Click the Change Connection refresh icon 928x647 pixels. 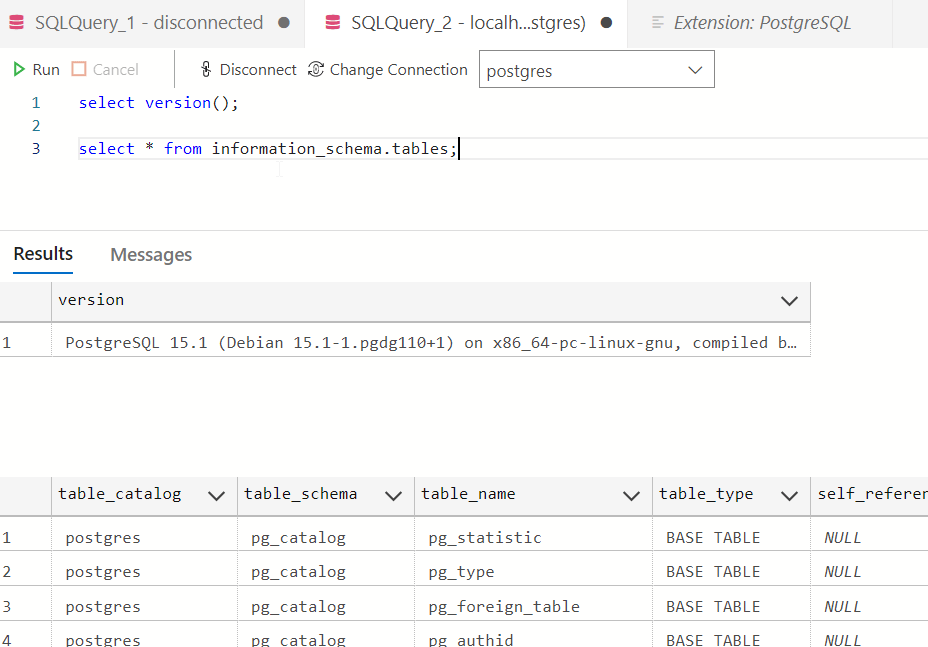point(316,69)
